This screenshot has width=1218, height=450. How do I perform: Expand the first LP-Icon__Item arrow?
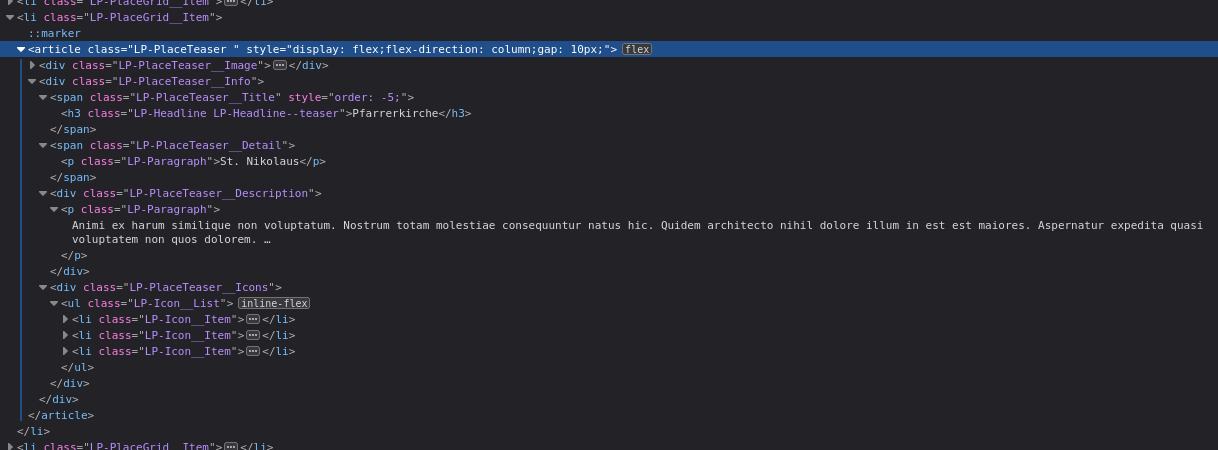pos(65,319)
